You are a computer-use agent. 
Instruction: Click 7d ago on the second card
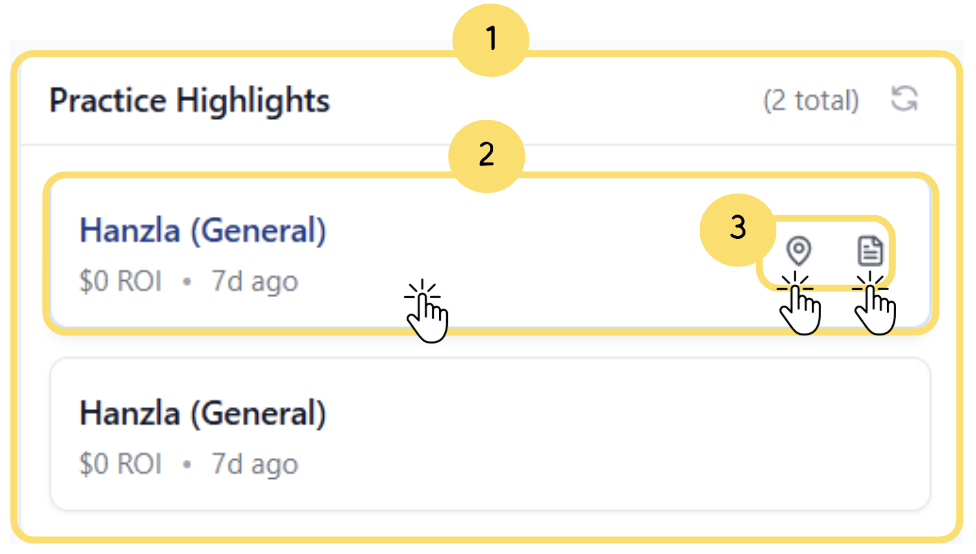(254, 464)
